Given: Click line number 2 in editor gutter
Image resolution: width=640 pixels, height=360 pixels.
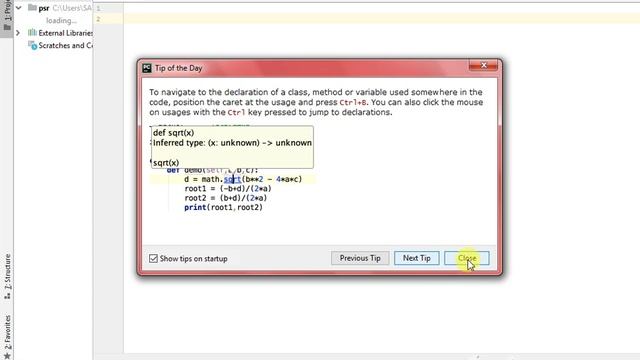Looking at the screenshot, I should pyautogui.click(x=98, y=19).
